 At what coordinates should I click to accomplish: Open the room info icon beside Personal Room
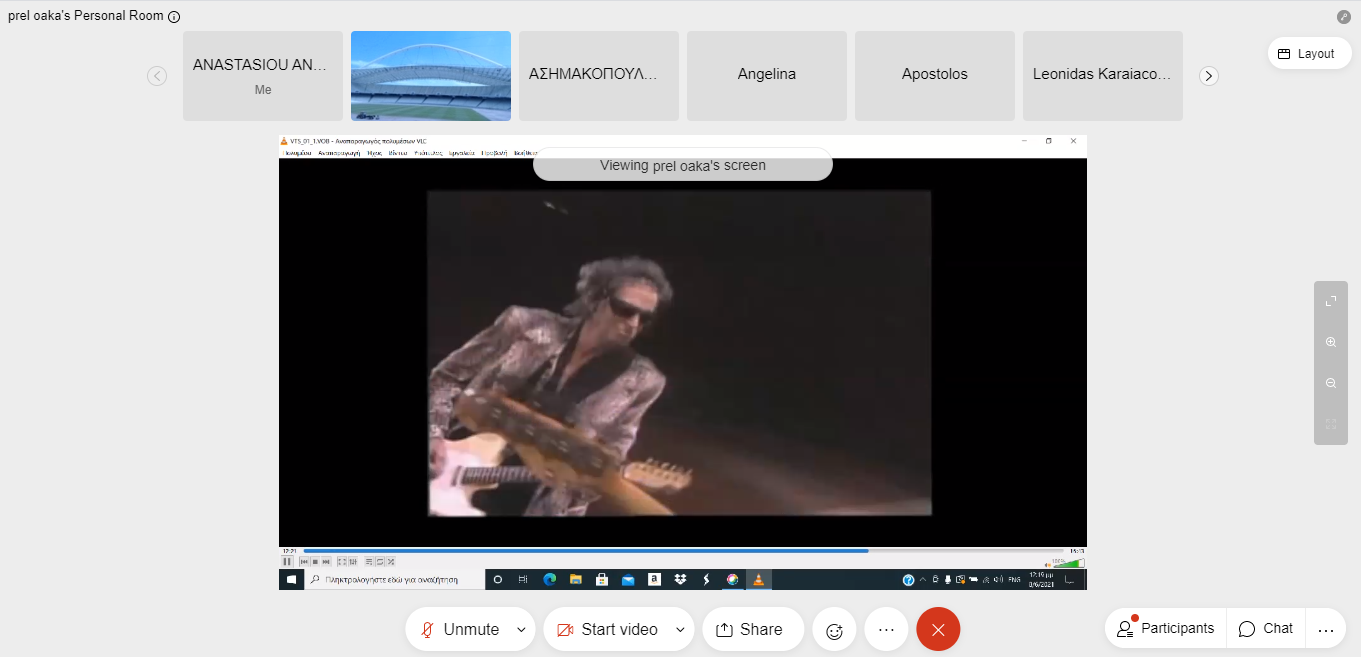coord(174,17)
